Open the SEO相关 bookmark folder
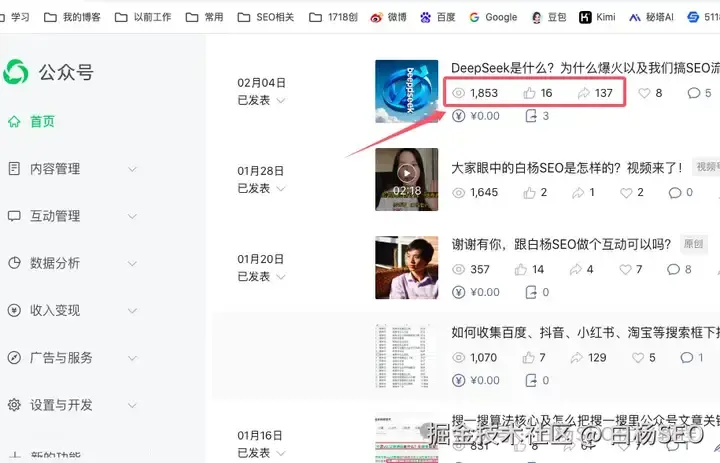Screen dimensions: 720x463 tap(265, 17)
